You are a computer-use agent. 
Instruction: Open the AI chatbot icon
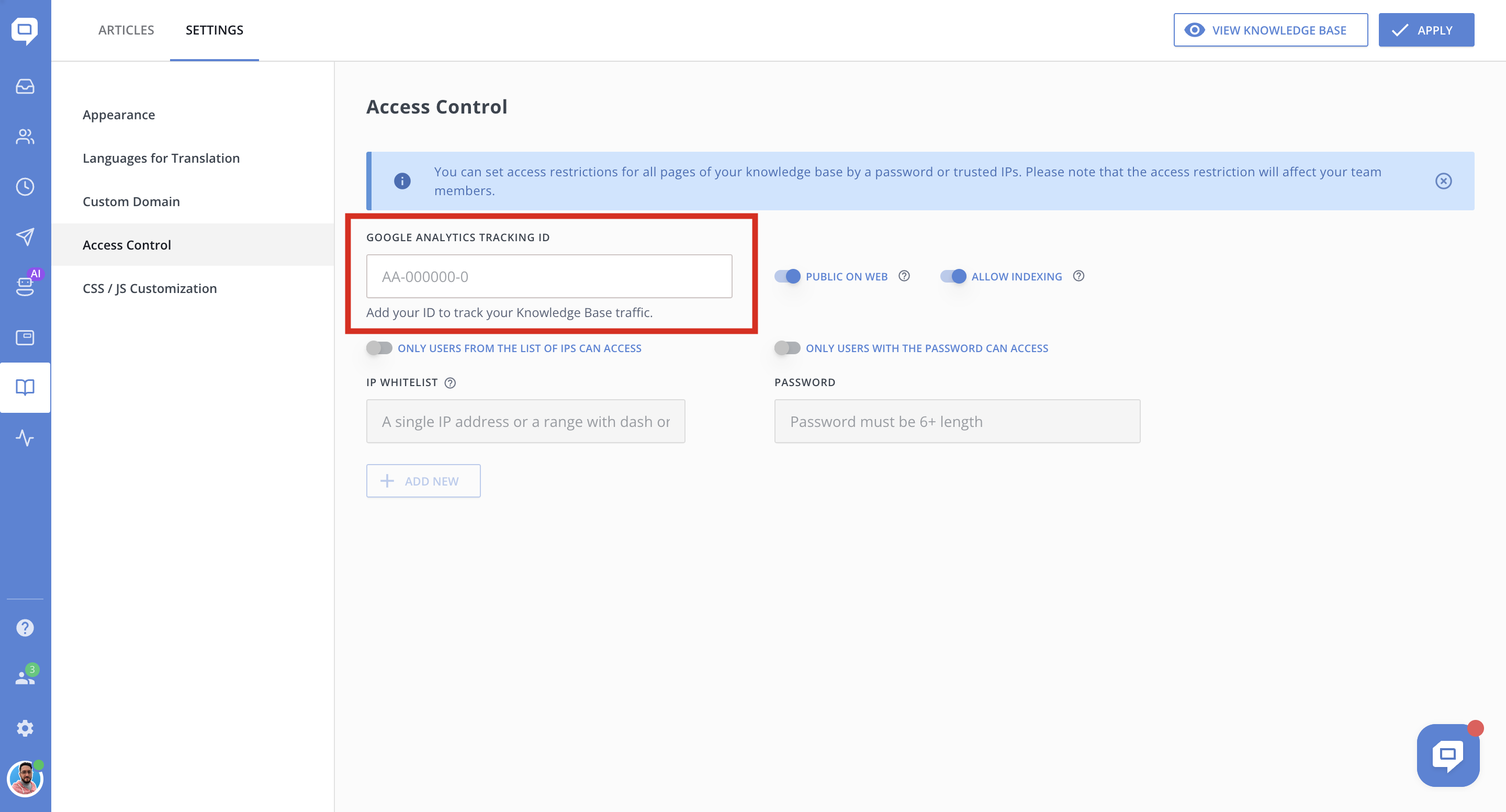(x=25, y=286)
